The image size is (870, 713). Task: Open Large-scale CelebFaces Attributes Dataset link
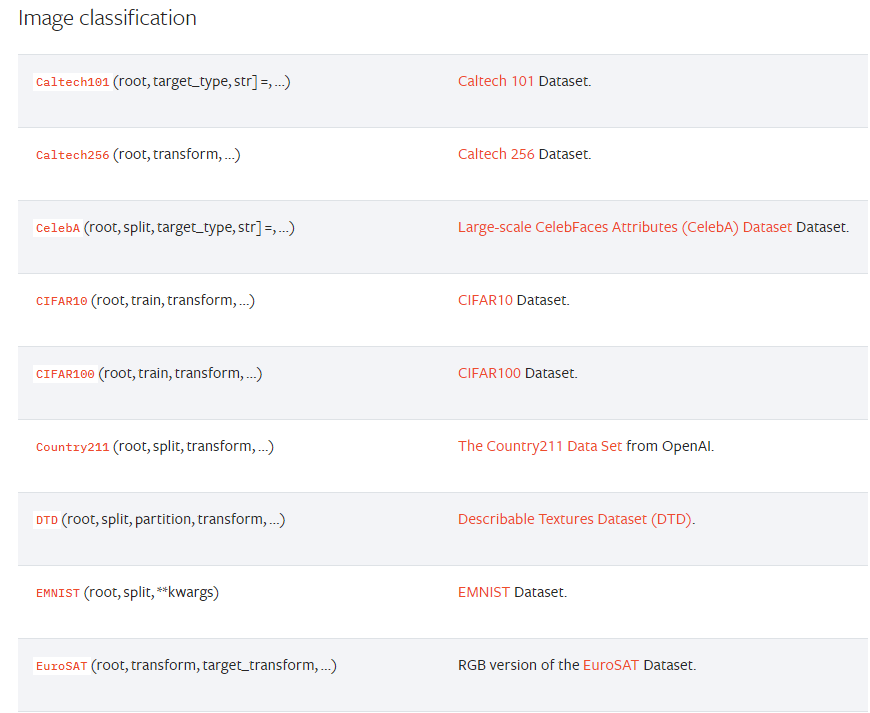click(x=625, y=227)
